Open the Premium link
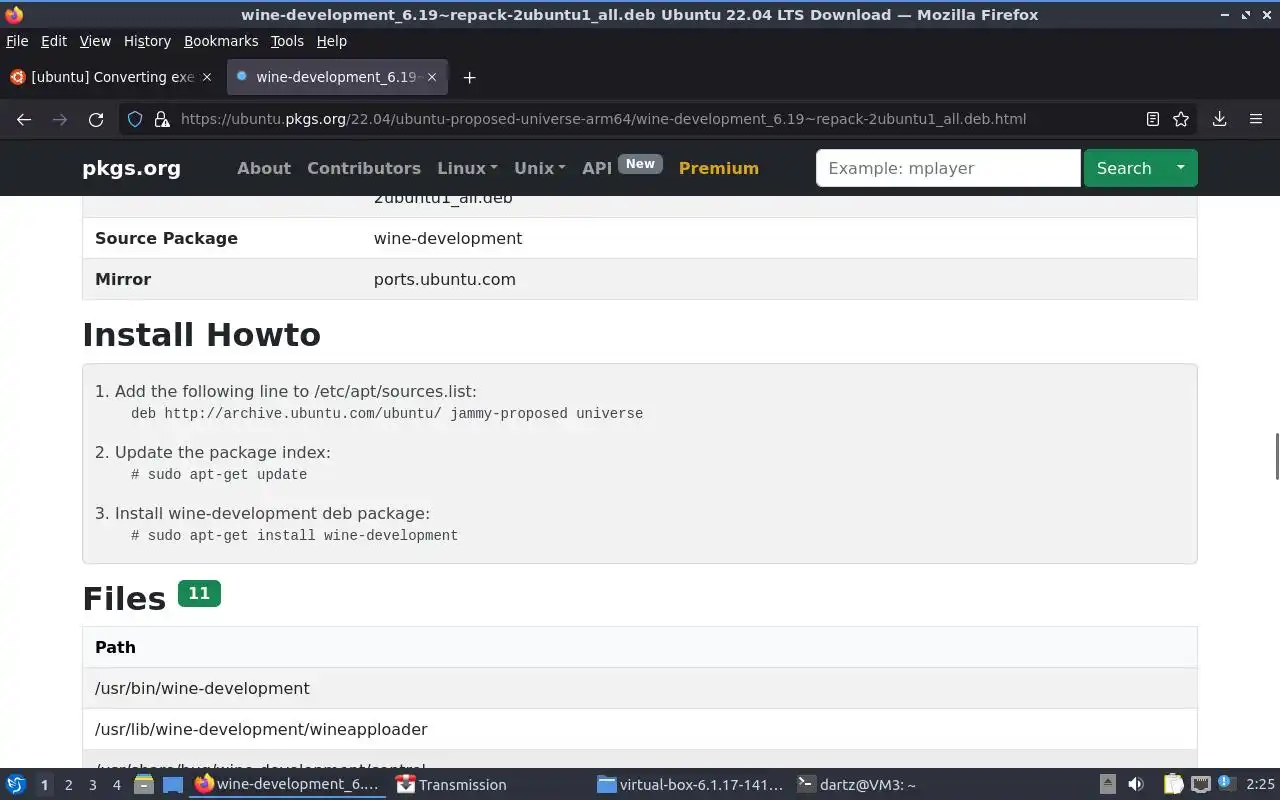This screenshot has height=800, width=1280. (718, 168)
